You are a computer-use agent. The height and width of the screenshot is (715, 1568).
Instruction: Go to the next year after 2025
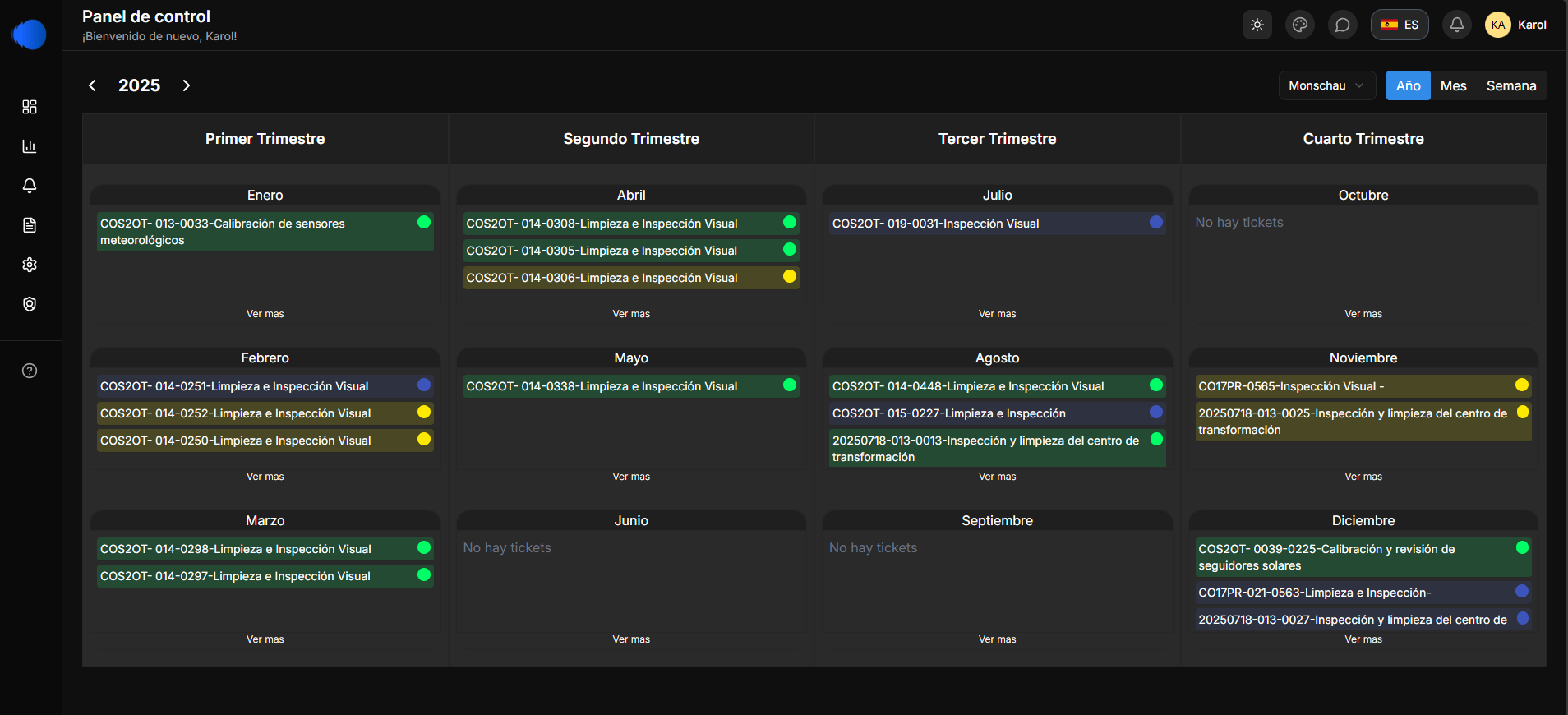click(x=187, y=85)
